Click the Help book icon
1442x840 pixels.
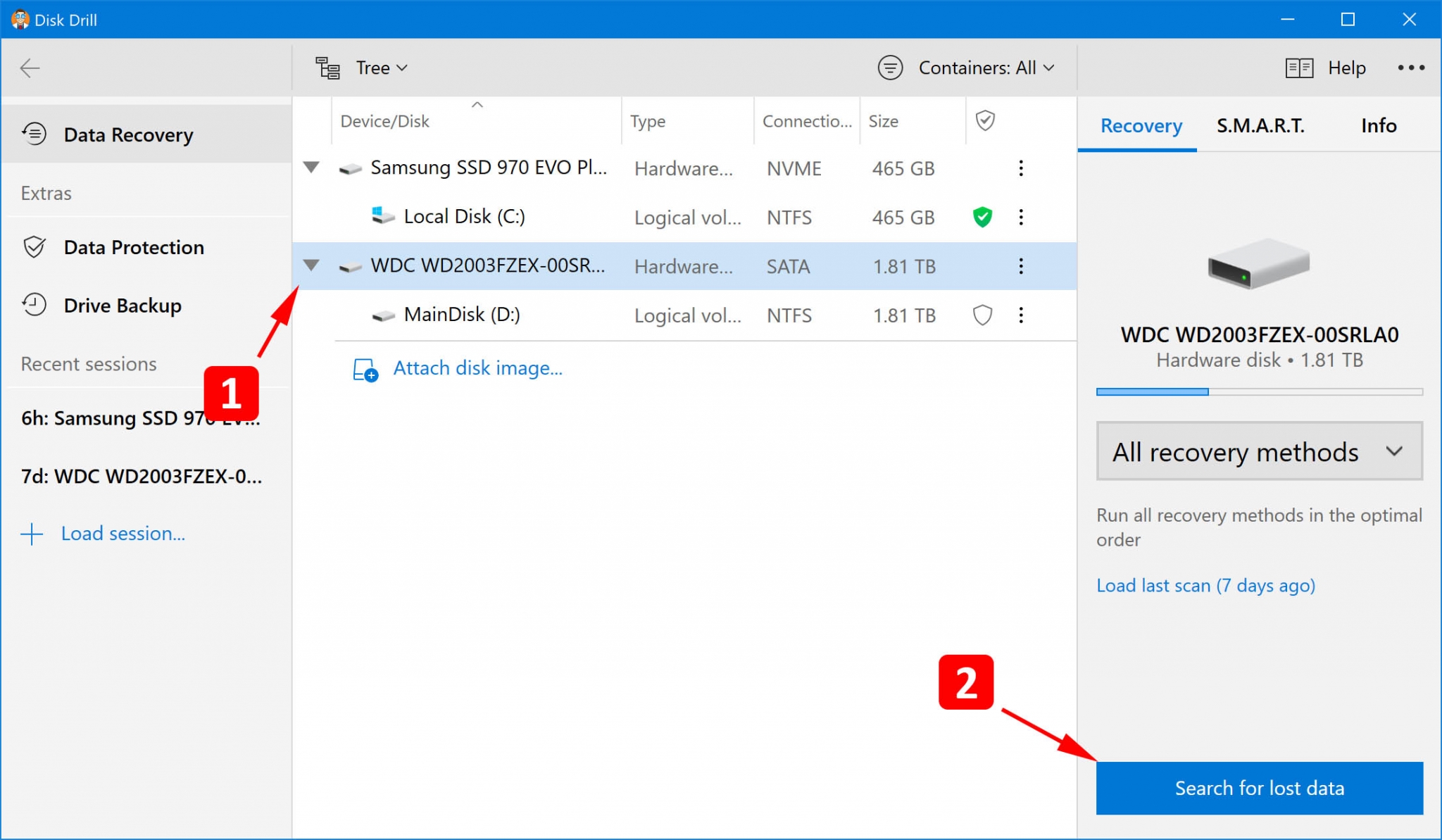(1299, 68)
